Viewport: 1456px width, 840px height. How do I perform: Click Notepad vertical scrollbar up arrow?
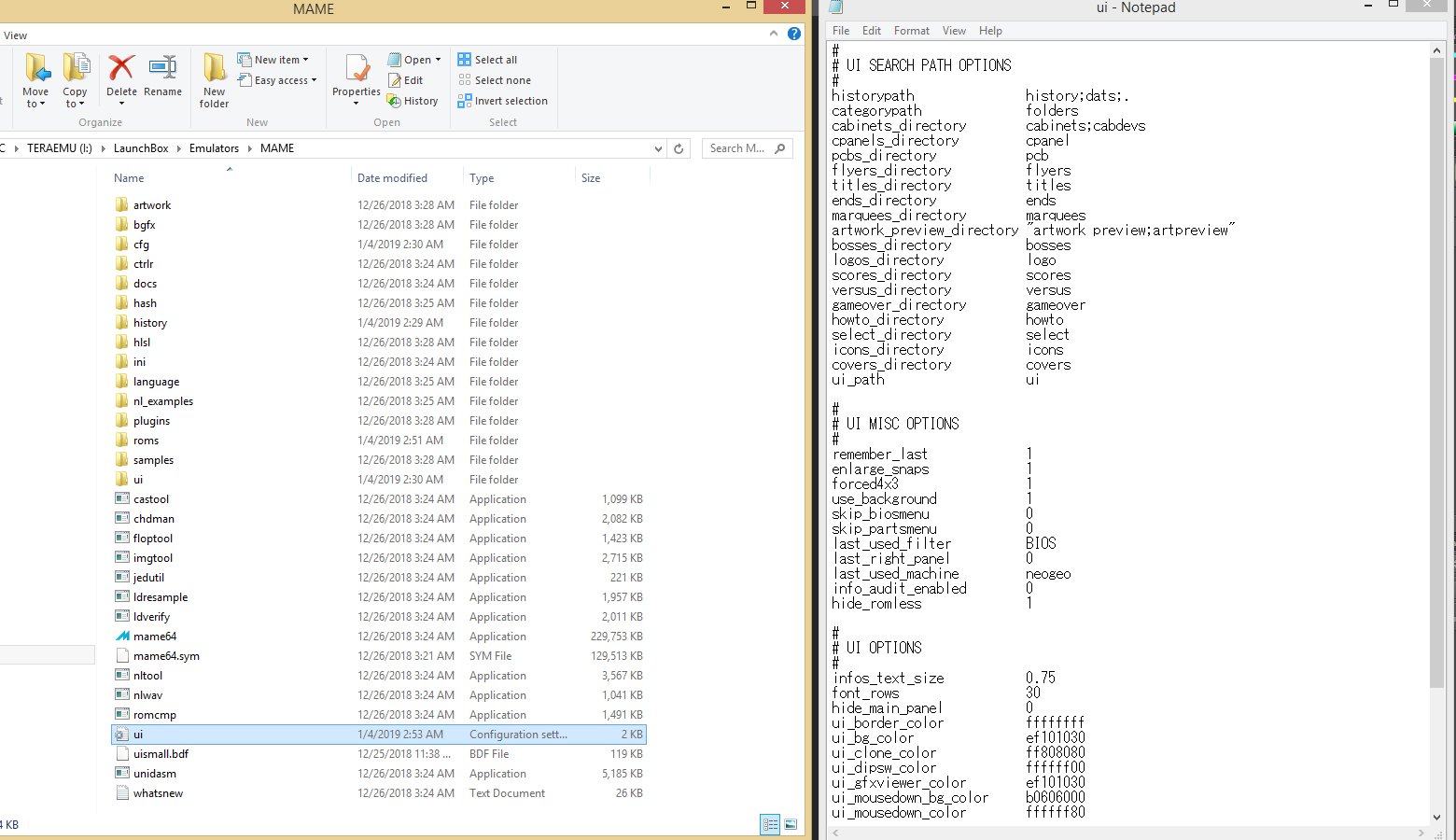tap(1436, 49)
